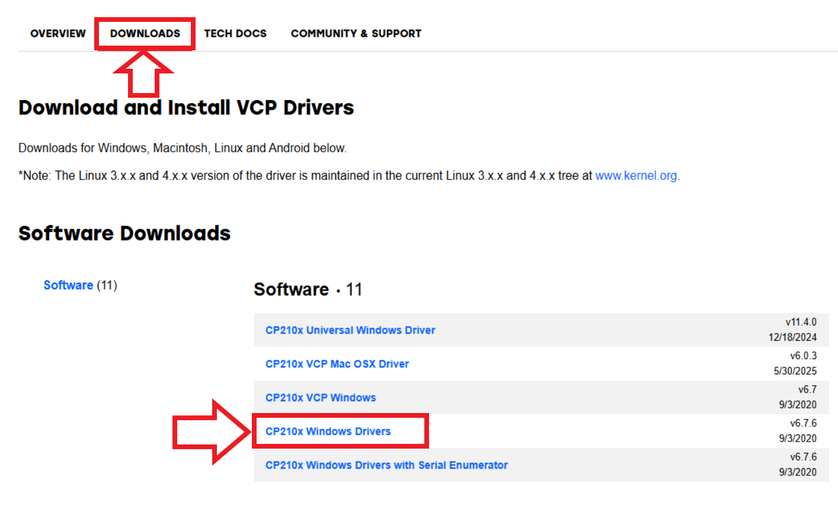Click the Software Downloads section heading

tap(124, 234)
